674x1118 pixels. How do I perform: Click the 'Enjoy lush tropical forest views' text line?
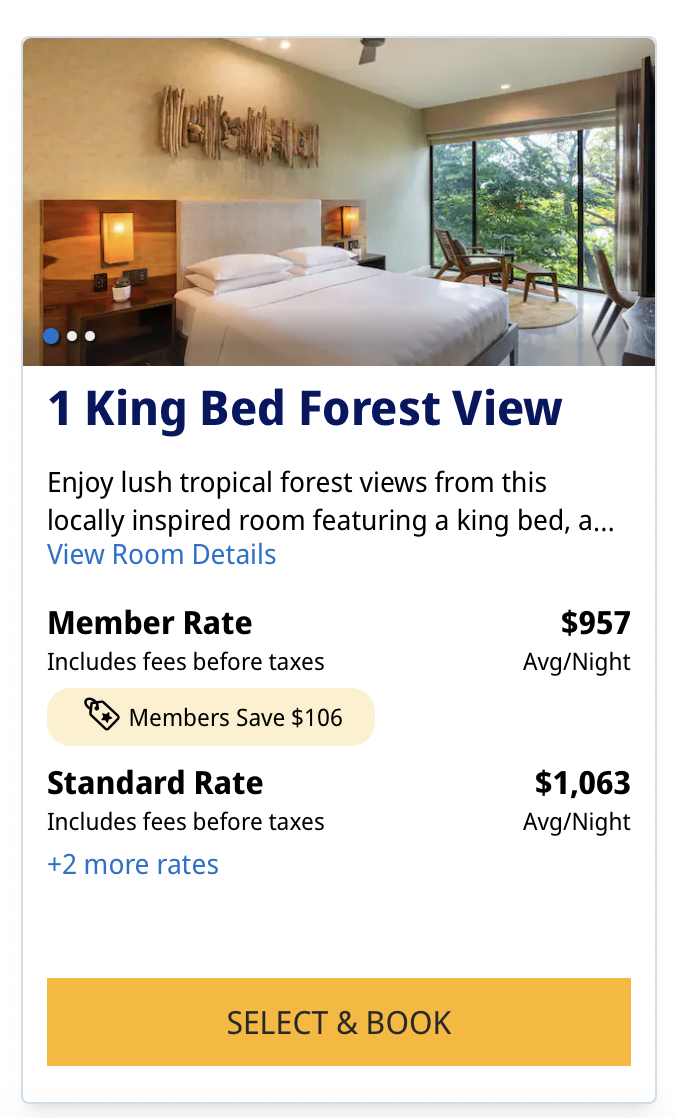click(297, 483)
